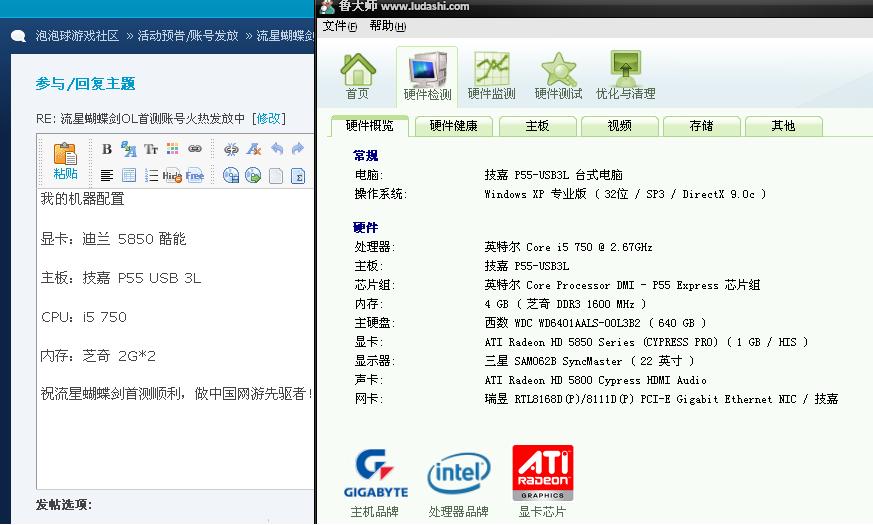Click the insert link chain icon

click(x=195, y=149)
